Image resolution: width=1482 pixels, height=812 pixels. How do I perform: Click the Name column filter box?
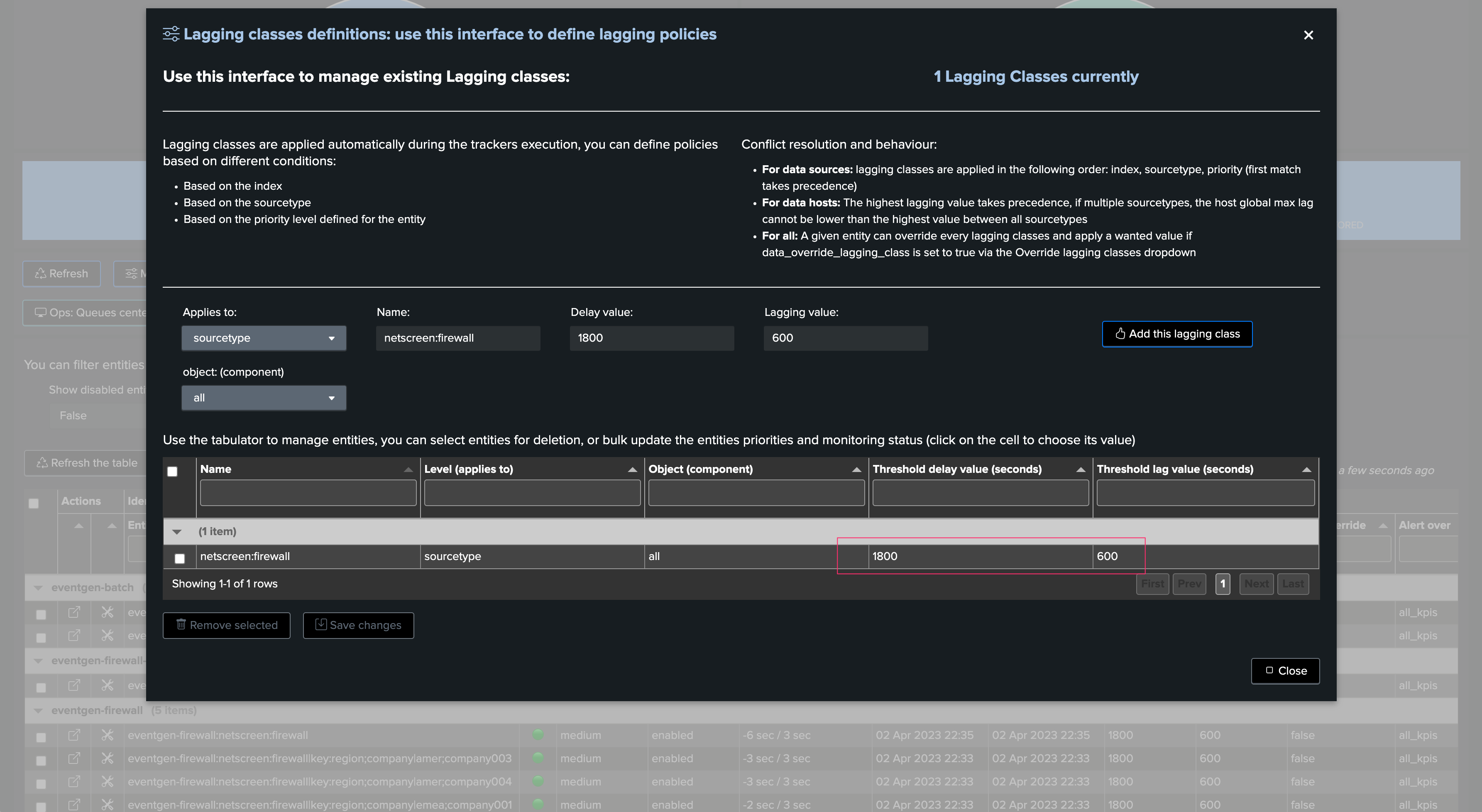(308, 493)
